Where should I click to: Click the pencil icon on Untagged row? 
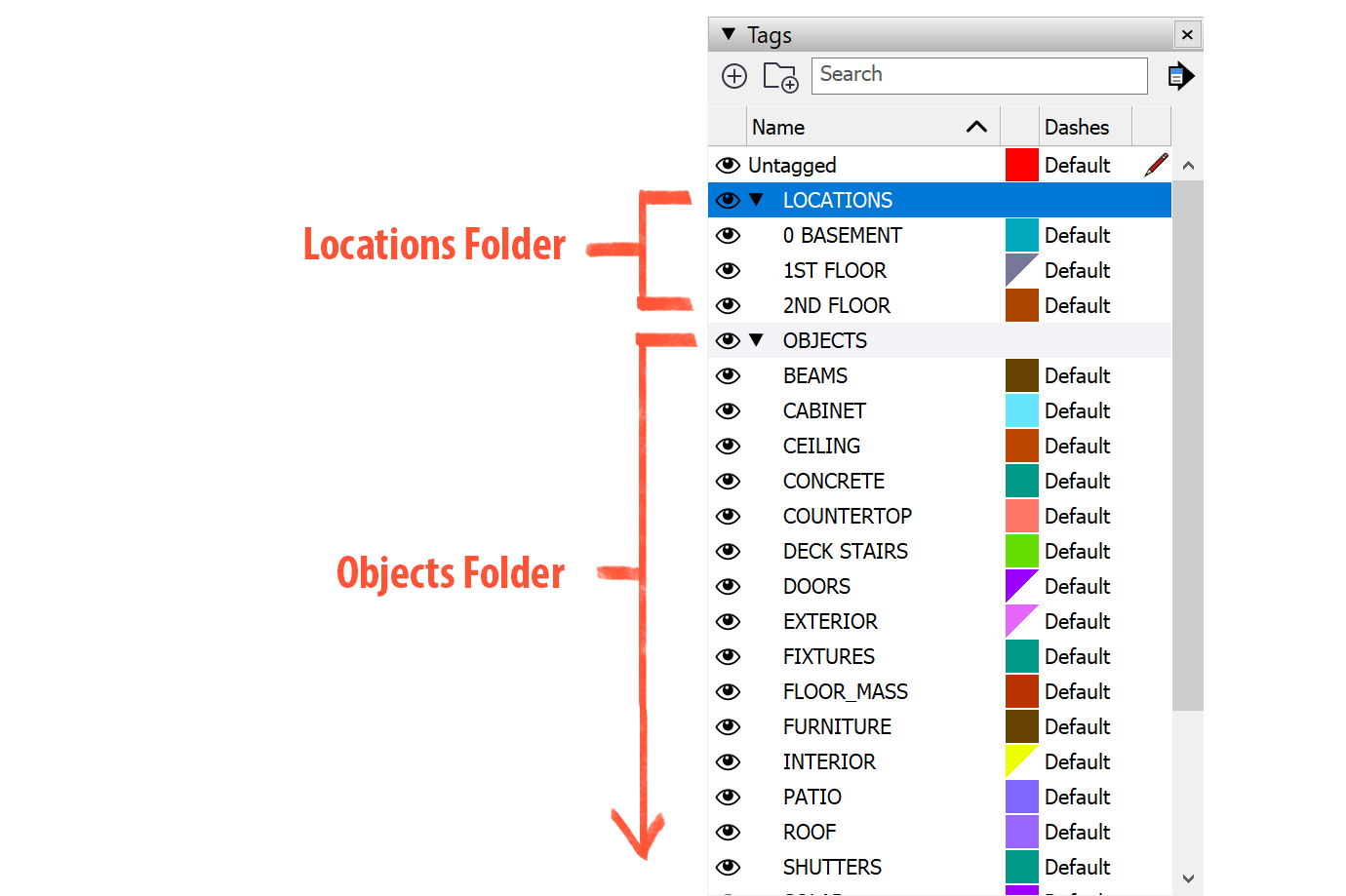[1156, 166]
